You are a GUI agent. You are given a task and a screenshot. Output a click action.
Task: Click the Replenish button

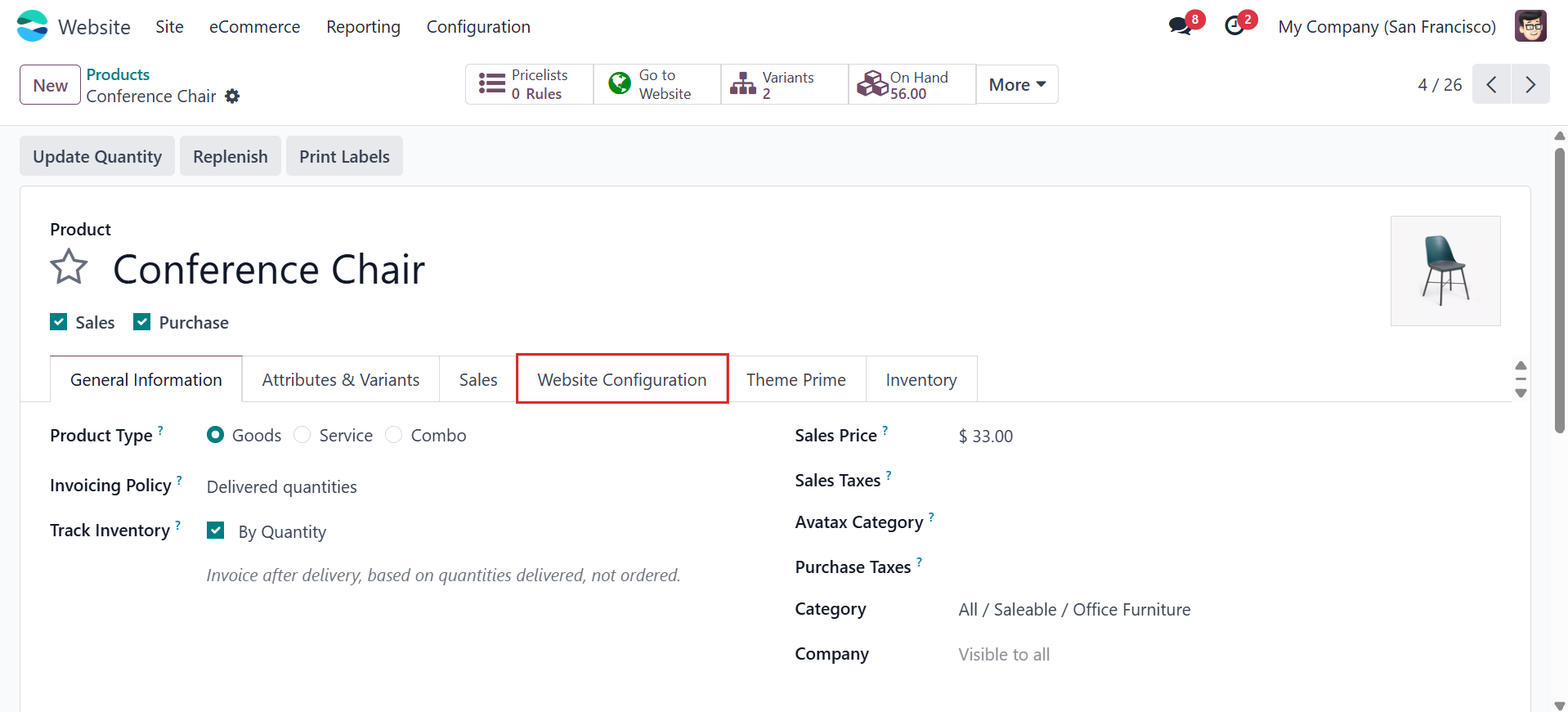tap(231, 156)
